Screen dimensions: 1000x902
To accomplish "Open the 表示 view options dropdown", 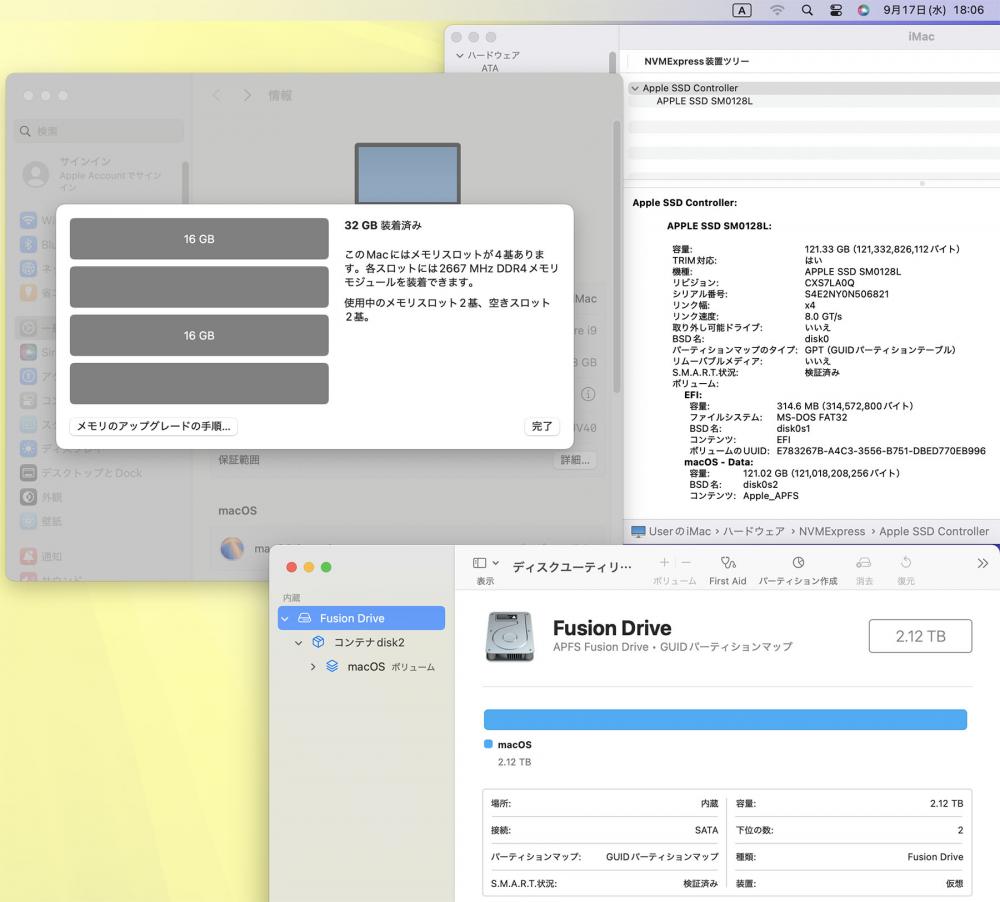I will (485, 565).
